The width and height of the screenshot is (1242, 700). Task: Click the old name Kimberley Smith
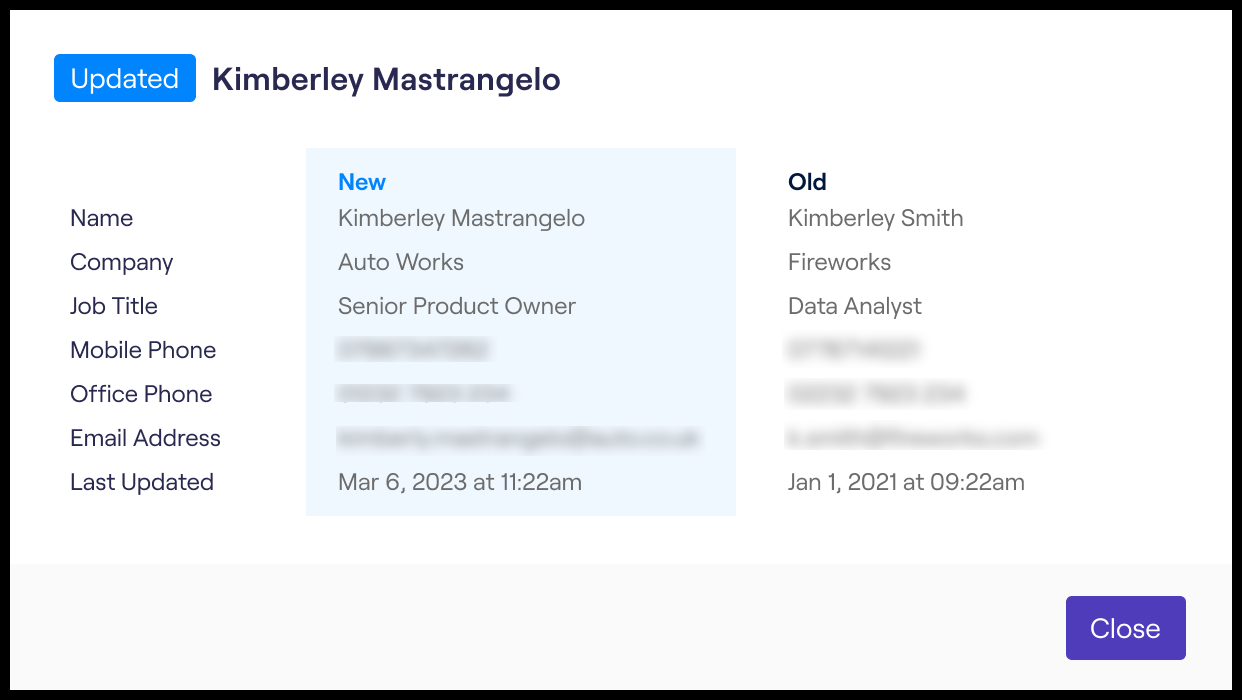(x=875, y=218)
